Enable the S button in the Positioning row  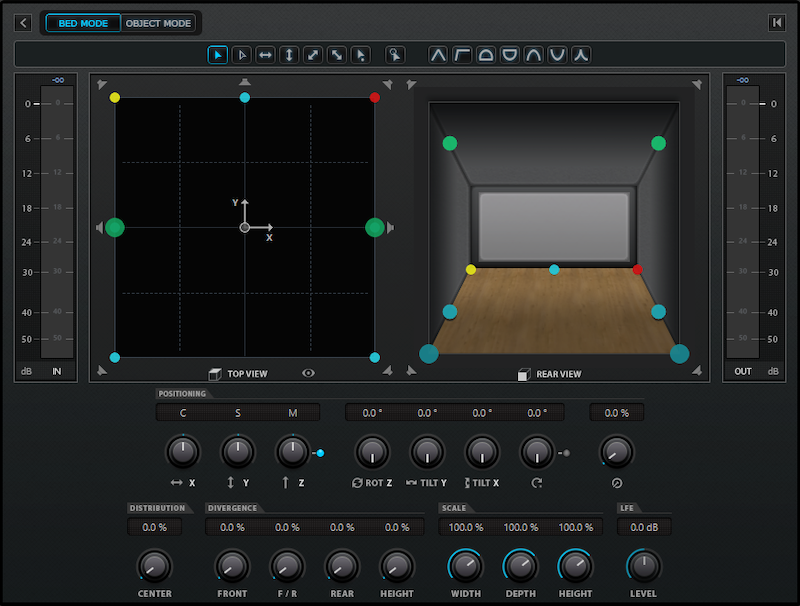(237, 411)
